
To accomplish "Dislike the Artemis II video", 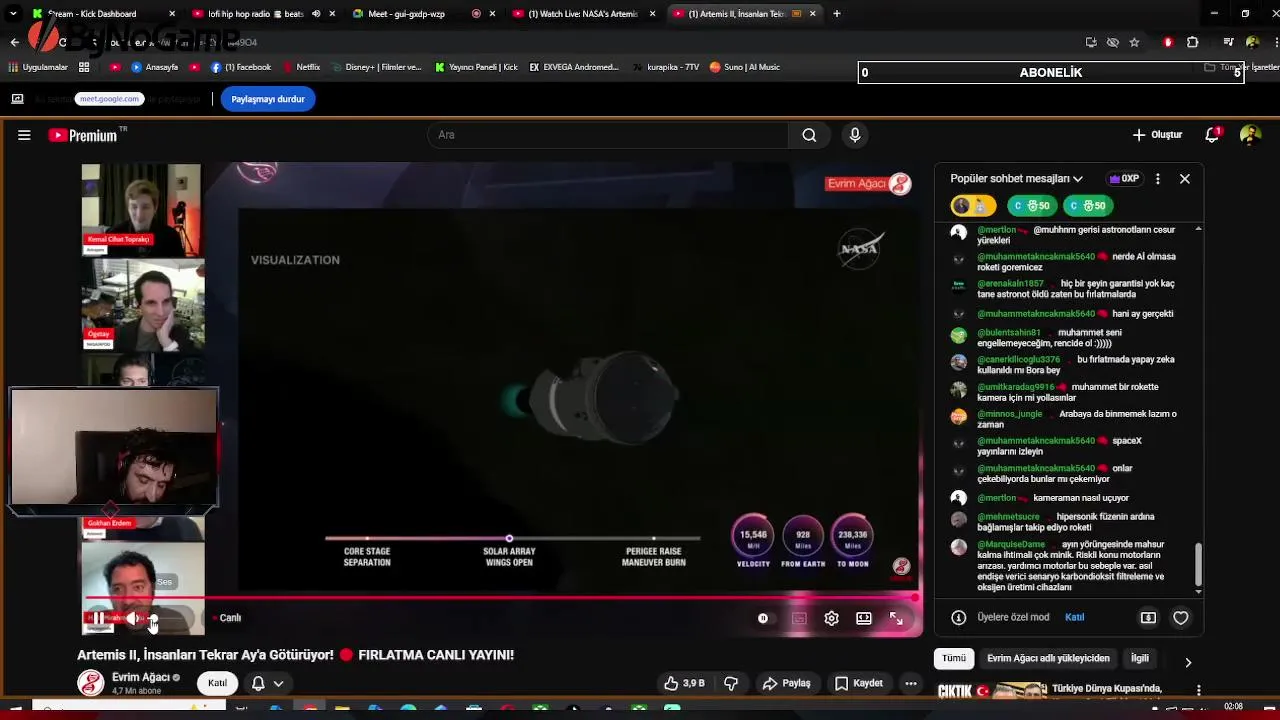I will [x=731, y=683].
